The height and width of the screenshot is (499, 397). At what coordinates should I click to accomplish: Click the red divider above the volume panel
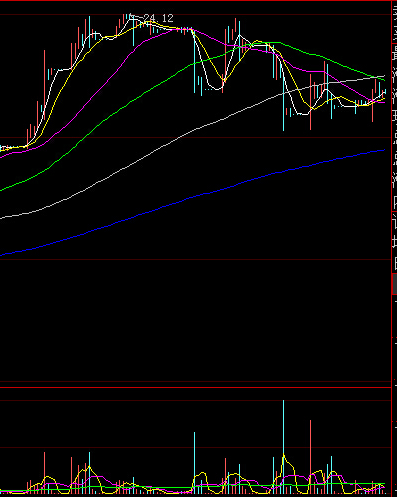tap(195, 387)
